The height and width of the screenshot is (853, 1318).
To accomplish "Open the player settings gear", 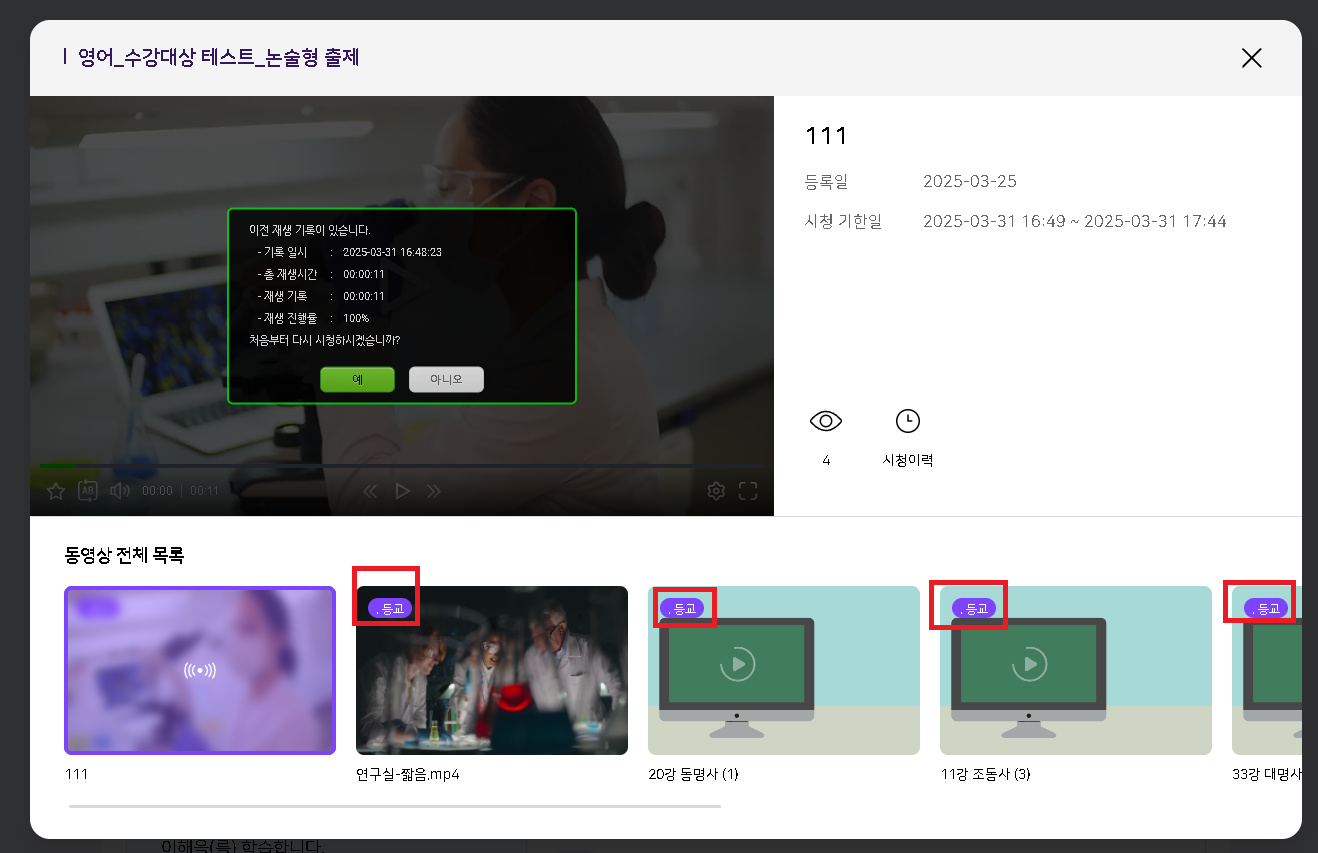I will pos(716,491).
